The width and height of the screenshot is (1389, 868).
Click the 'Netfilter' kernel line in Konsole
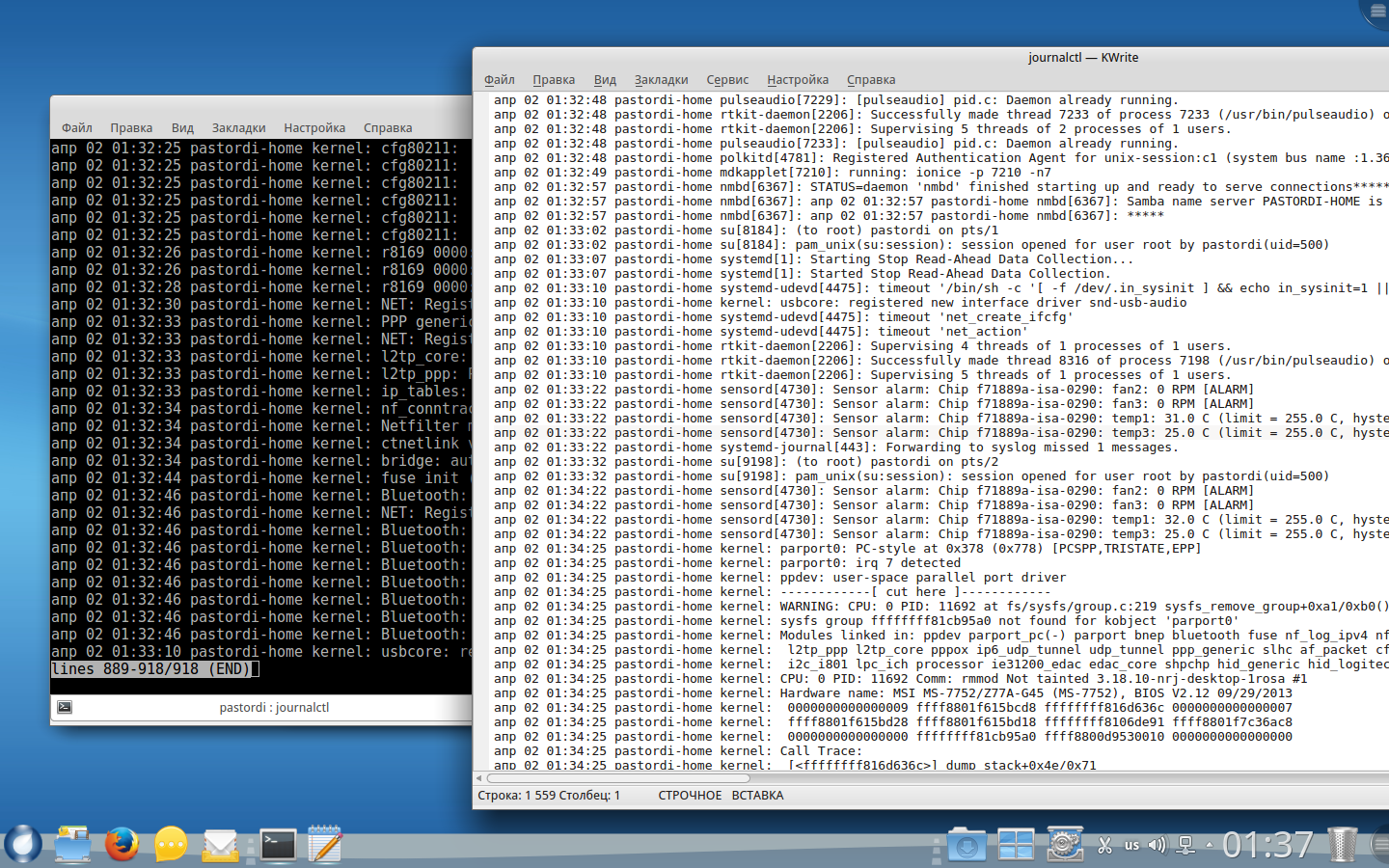point(260,426)
